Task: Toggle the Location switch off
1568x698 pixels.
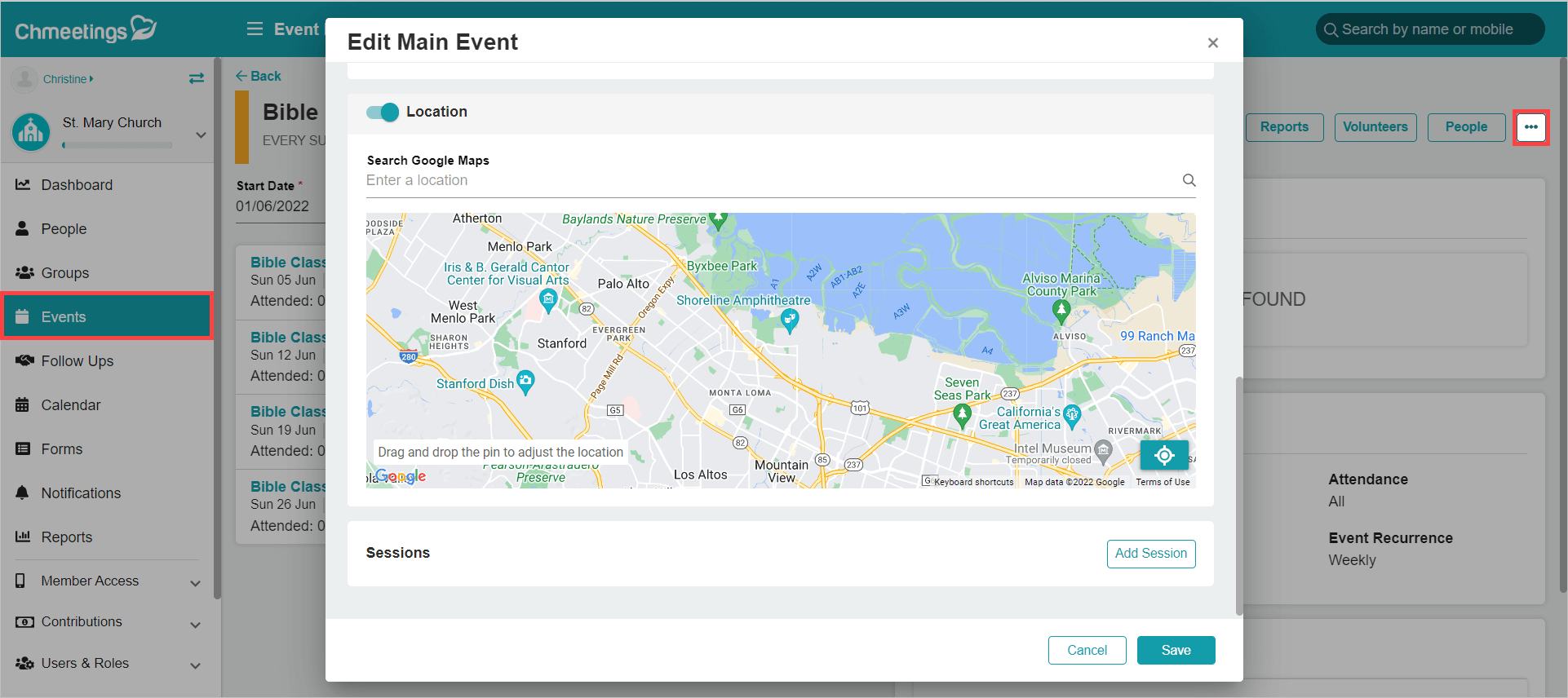Action: (x=382, y=113)
